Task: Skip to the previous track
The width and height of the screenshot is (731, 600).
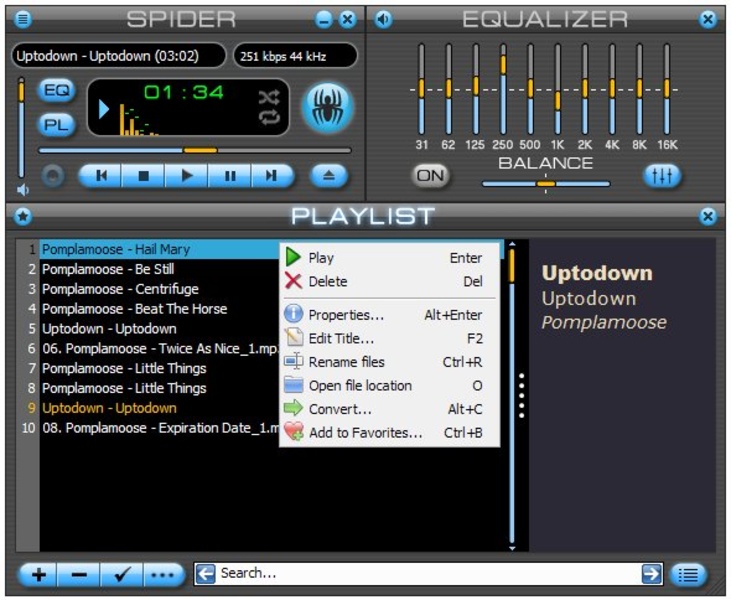Action: click(x=101, y=176)
